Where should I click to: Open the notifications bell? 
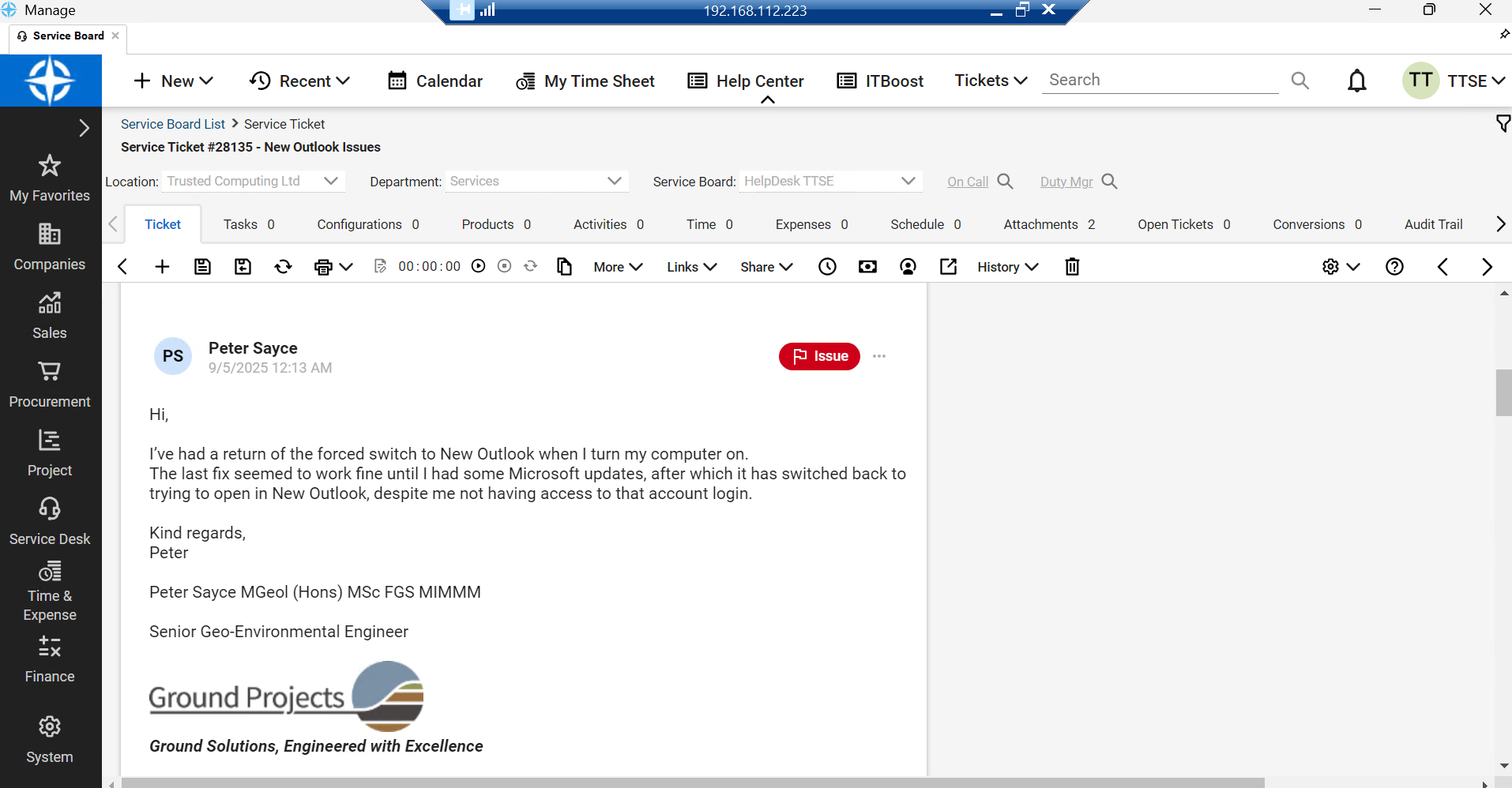click(1356, 81)
